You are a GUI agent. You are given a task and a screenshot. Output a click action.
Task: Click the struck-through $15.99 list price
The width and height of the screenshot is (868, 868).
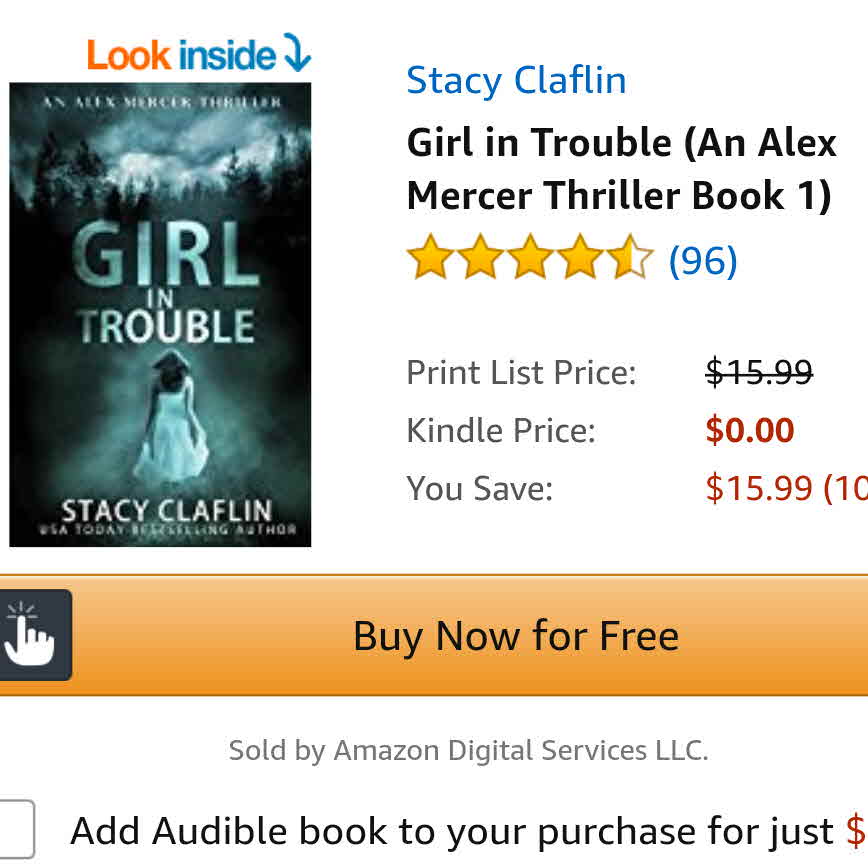pyautogui.click(x=759, y=371)
